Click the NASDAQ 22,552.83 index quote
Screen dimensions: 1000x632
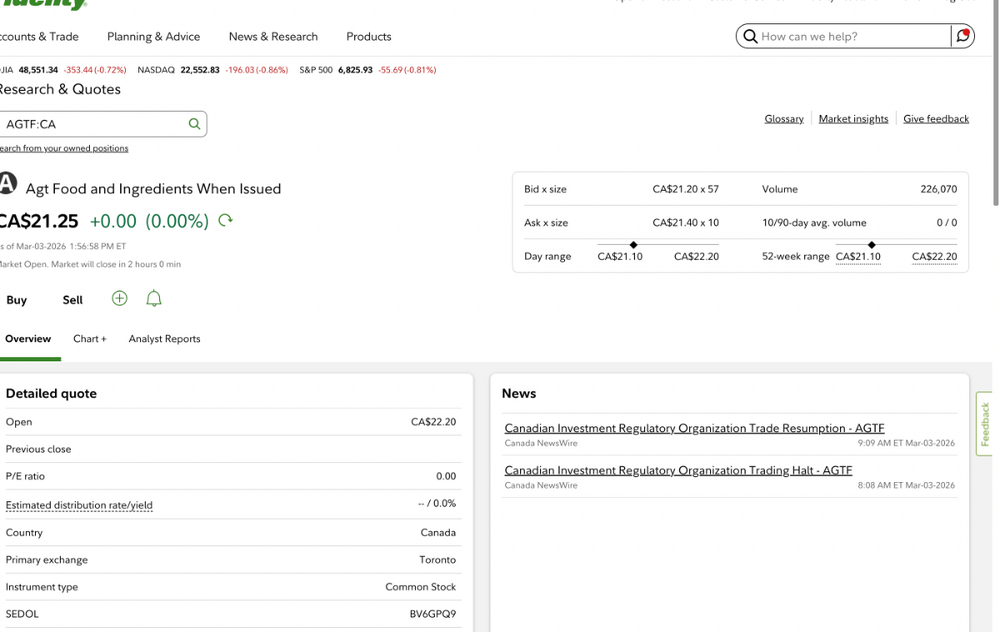pyautogui.click(x=212, y=70)
